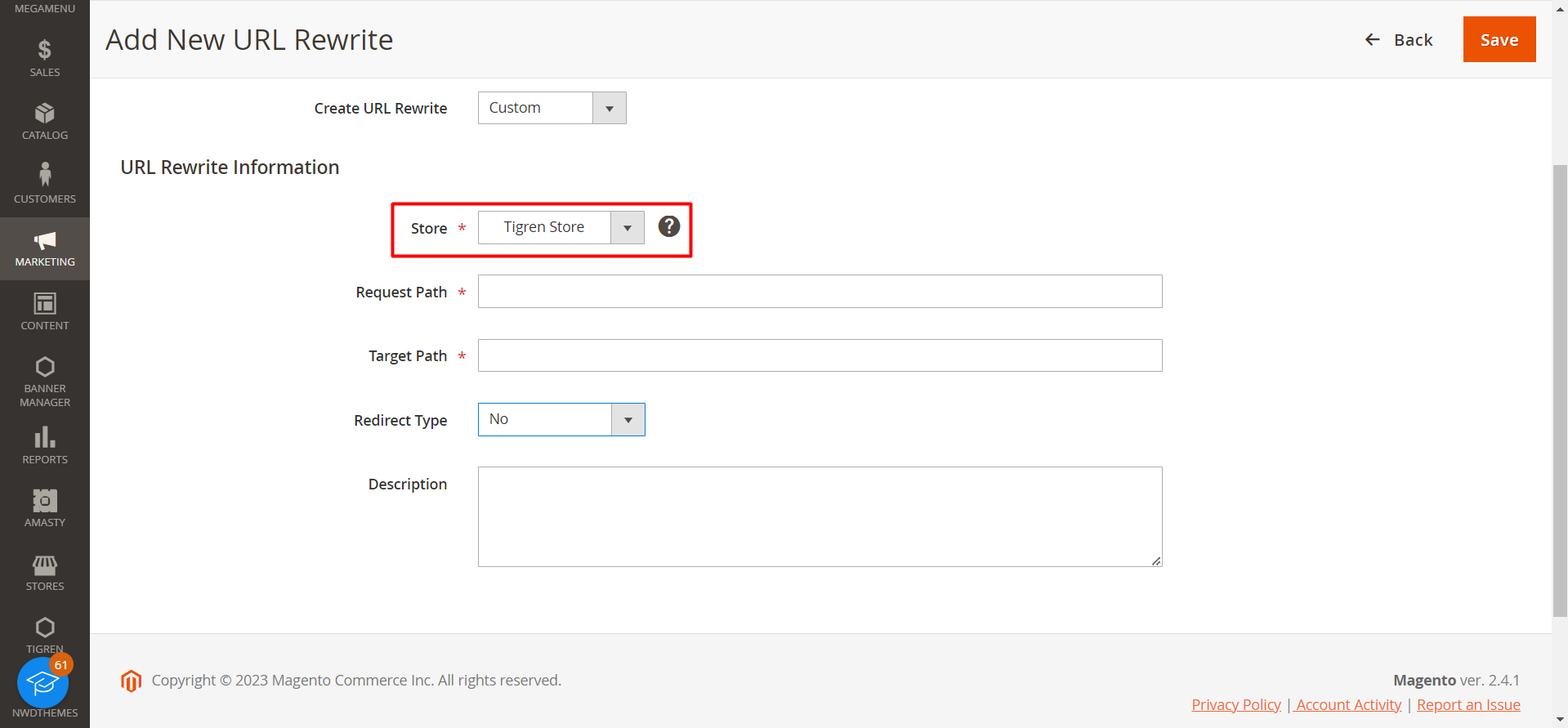The height and width of the screenshot is (728, 1568).
Task: Open the Customers sidebar icon
Action: [x=45, y=175]
